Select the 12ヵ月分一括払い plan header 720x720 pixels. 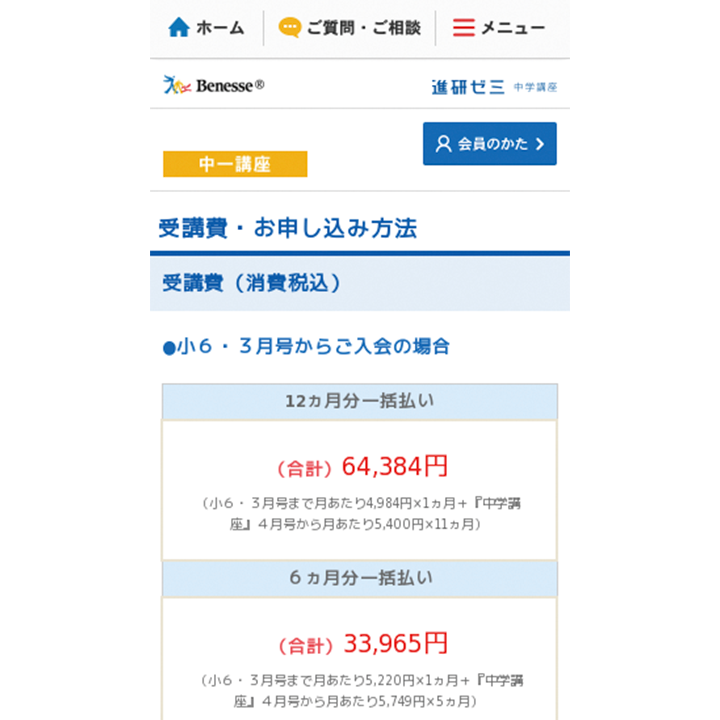(360, 401)
